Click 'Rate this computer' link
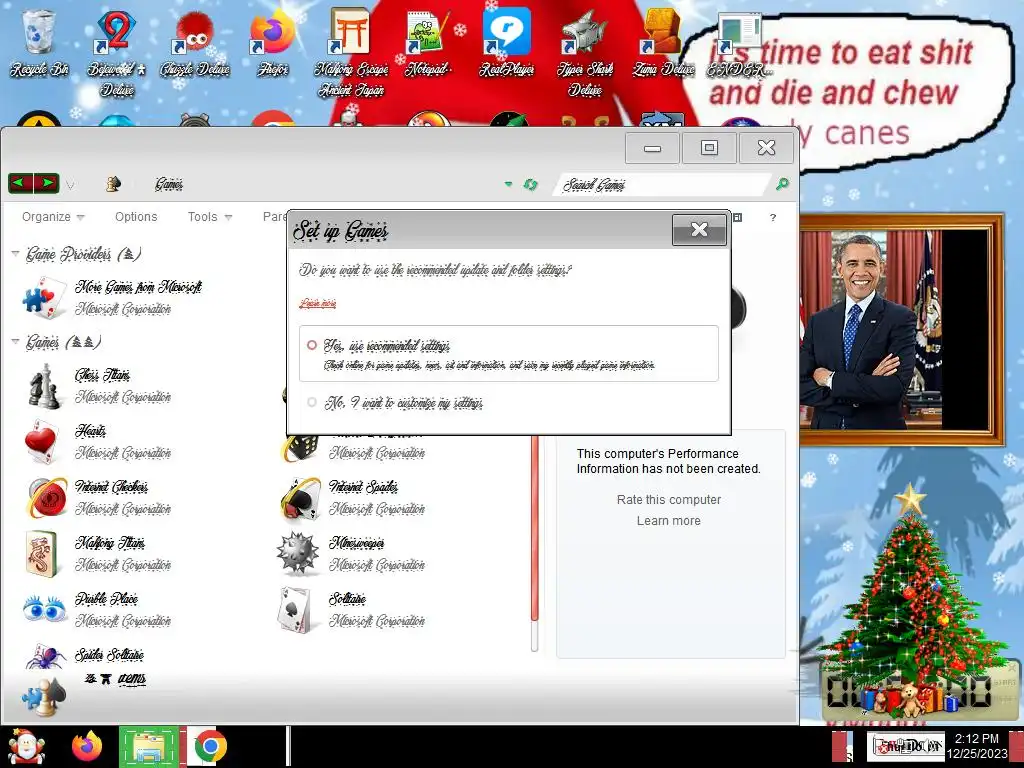1024x768 pixels. 669,500
